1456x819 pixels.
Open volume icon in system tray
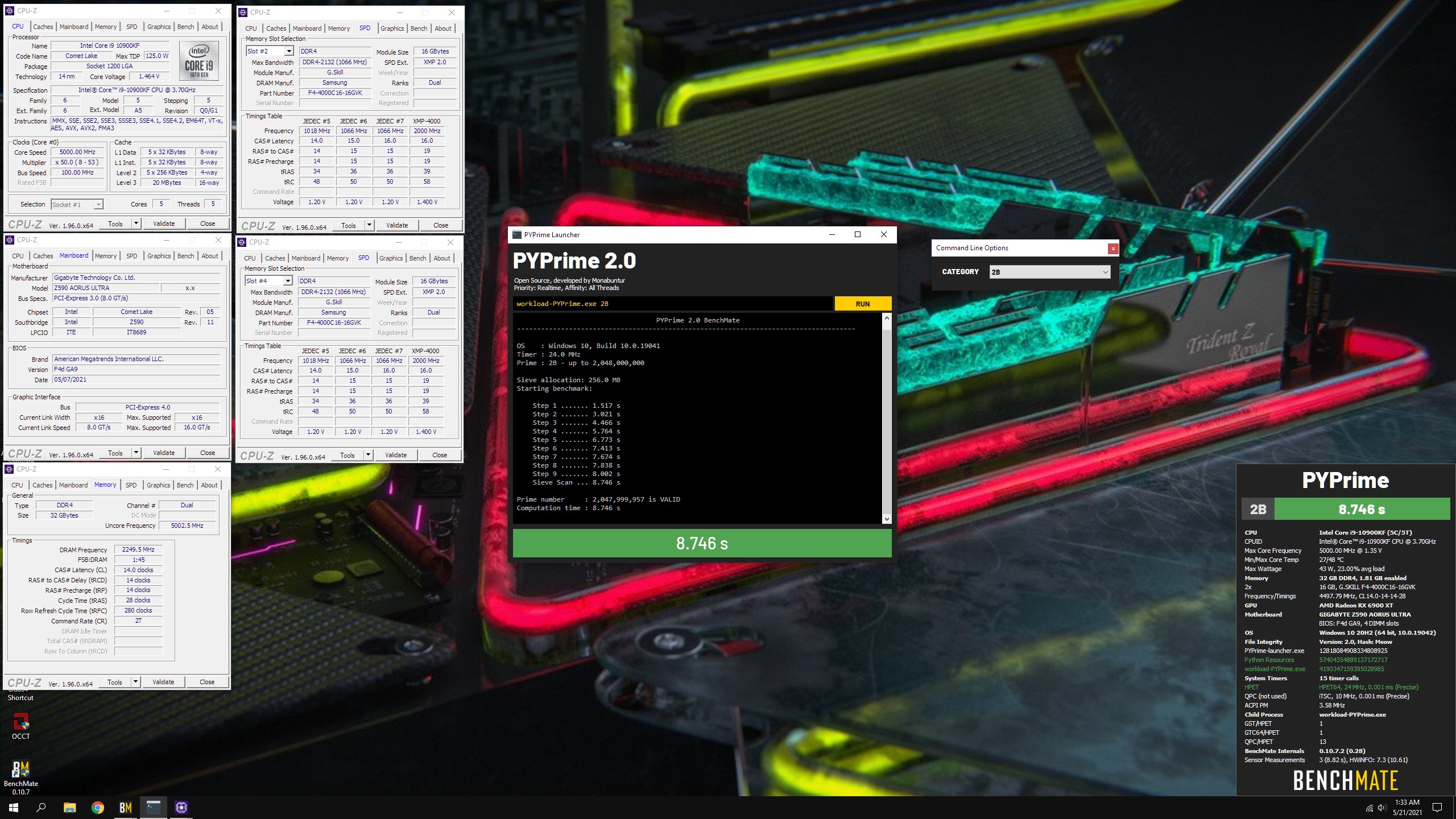[1382, 808]
